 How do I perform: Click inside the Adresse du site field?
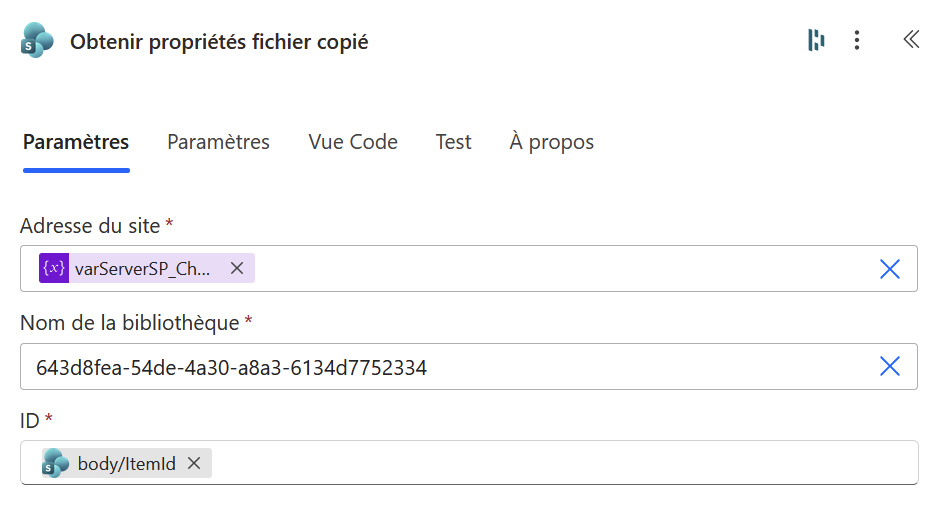pyautogui.click(x=560, y=268)
